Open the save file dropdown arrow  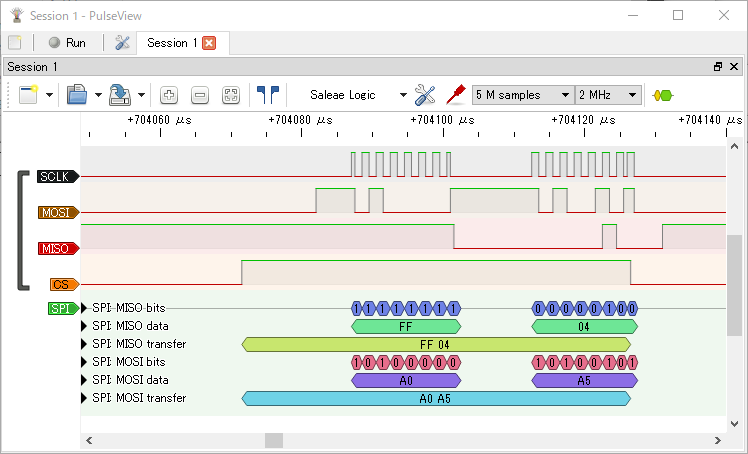(x=142, y=95)
